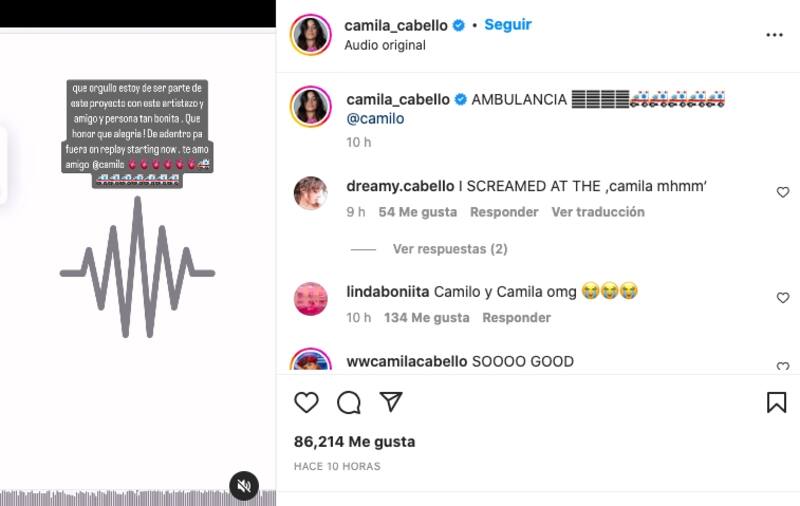800x506 pixels.
Task: Like dreamy.cabello's comment with its heart
Action: tap(783, 192)
